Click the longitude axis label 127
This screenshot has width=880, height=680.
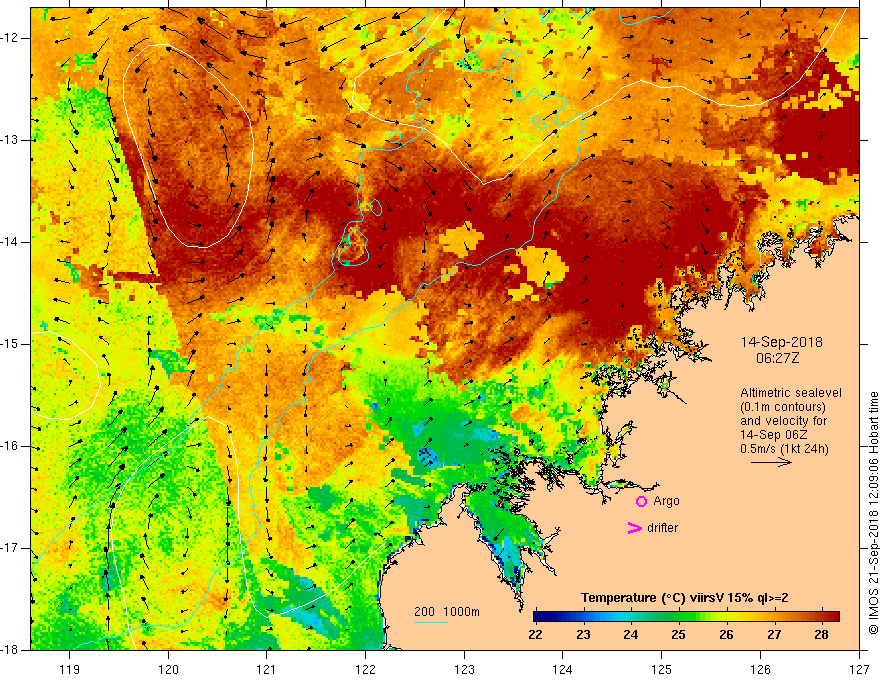tap(859, 669)
